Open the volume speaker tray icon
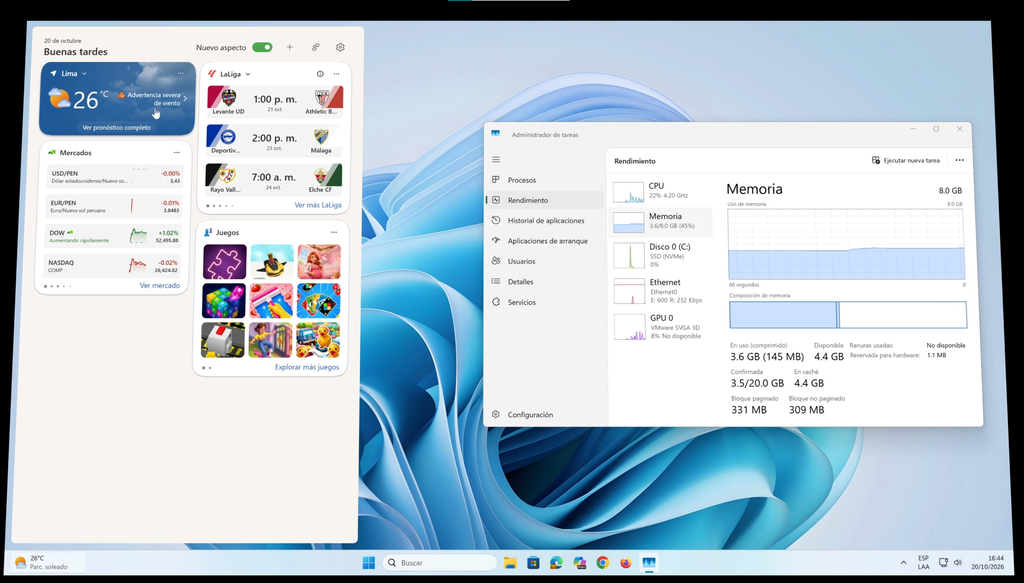Viewport: 1024px width, 583px height. point(957,562)
